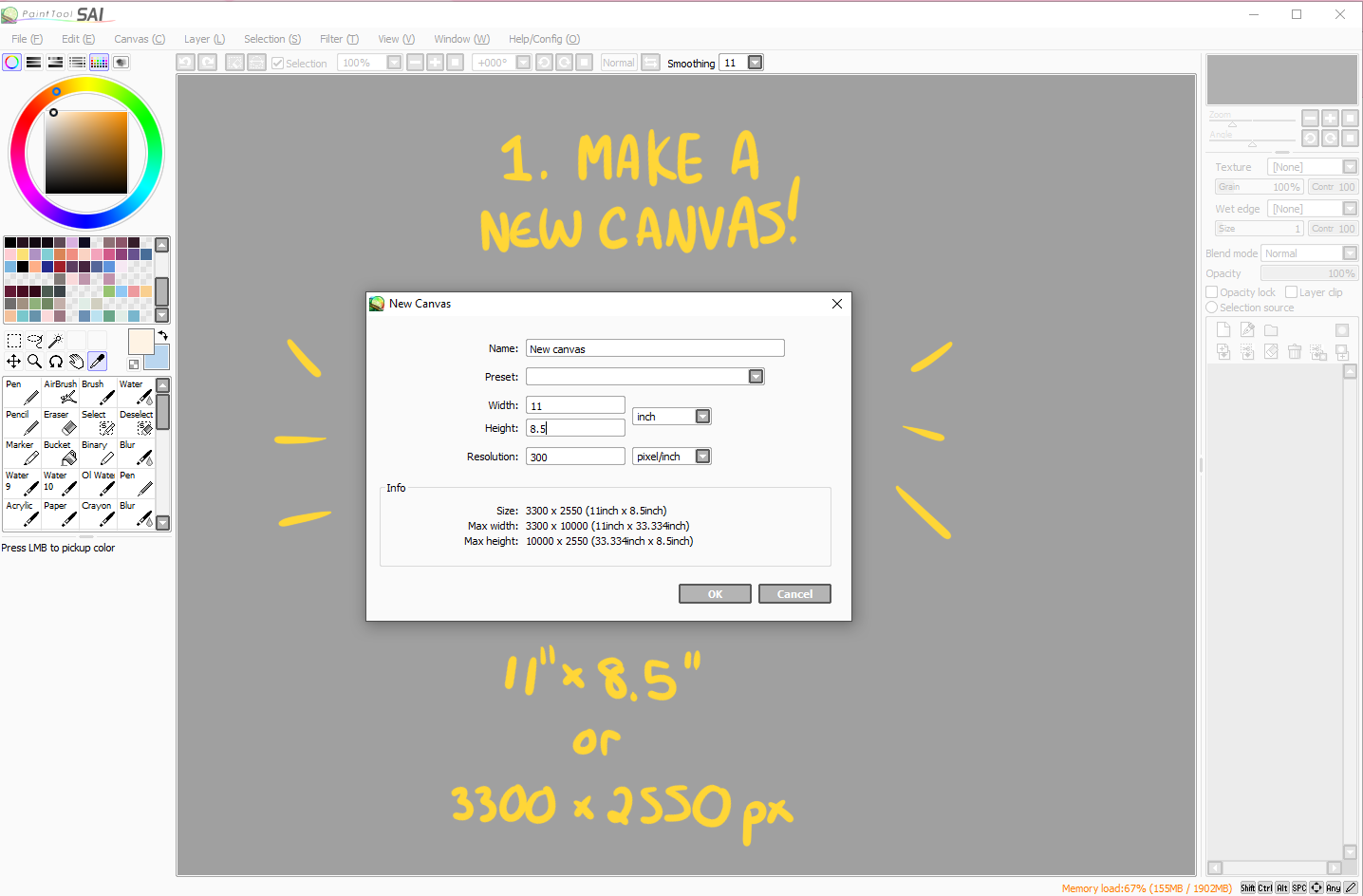Open the inch unit dropdown
Image resolution: width=1363 pixels, height=896 pixels.
(702, 417)
